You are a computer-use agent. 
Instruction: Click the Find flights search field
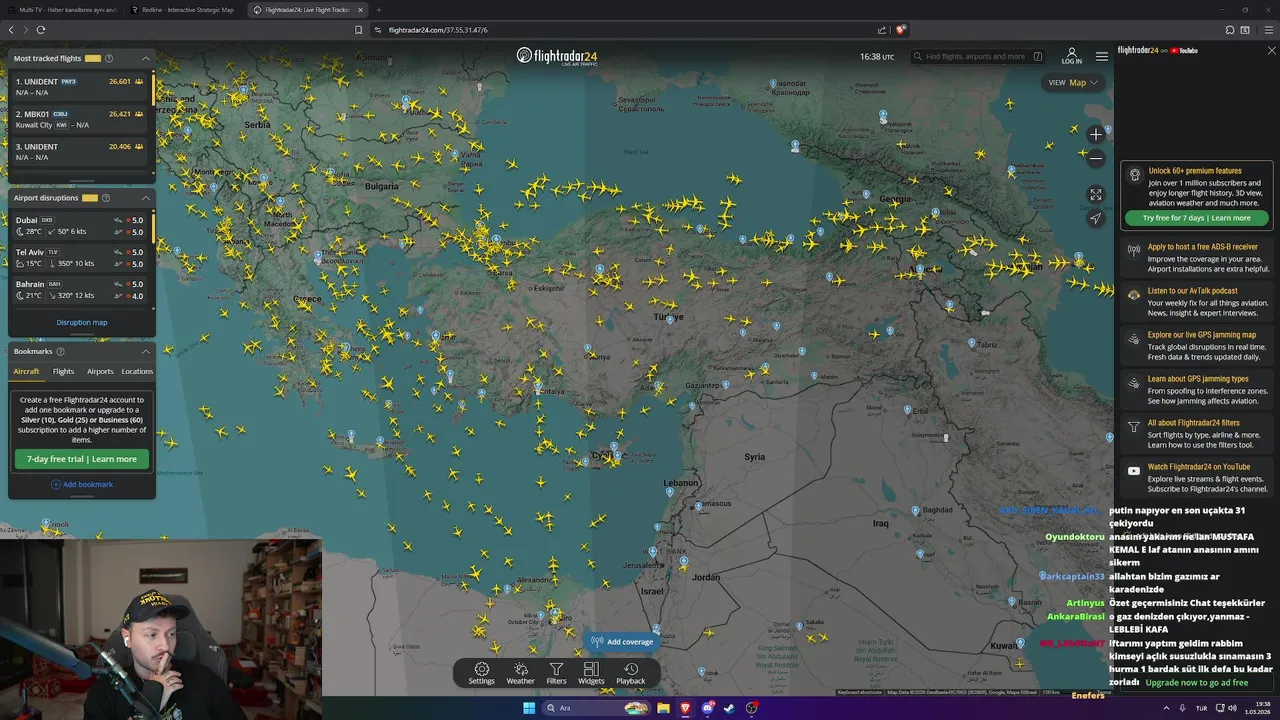977,56
